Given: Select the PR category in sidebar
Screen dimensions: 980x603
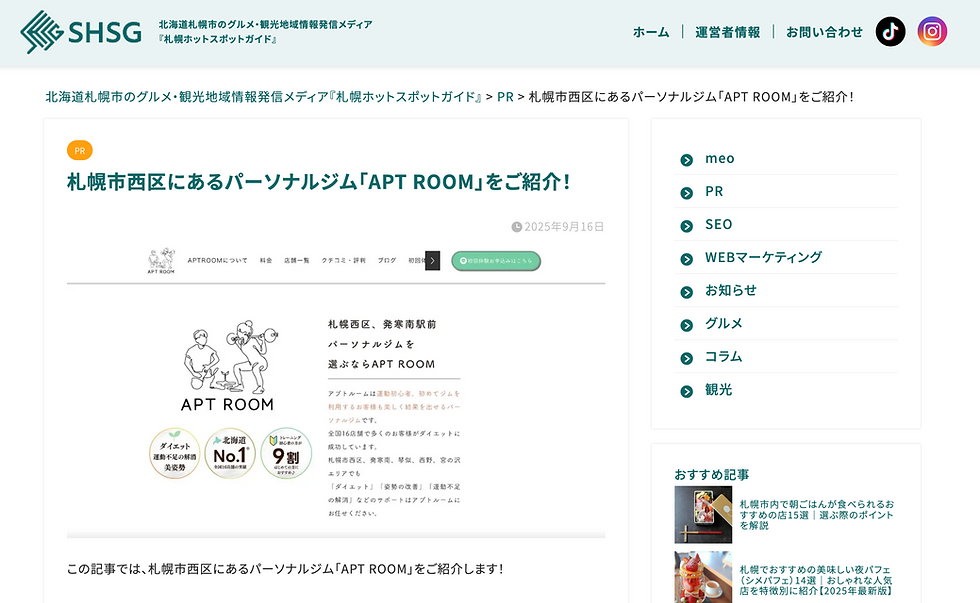Looking at the screenshot, I should coord(714,191).
